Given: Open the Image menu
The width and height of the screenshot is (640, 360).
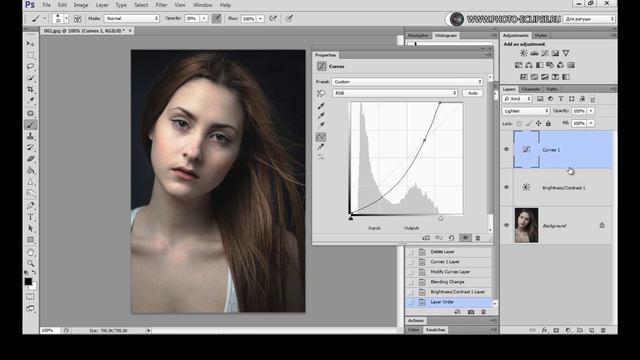Looking at the screenshot, I should click(80, 5).
